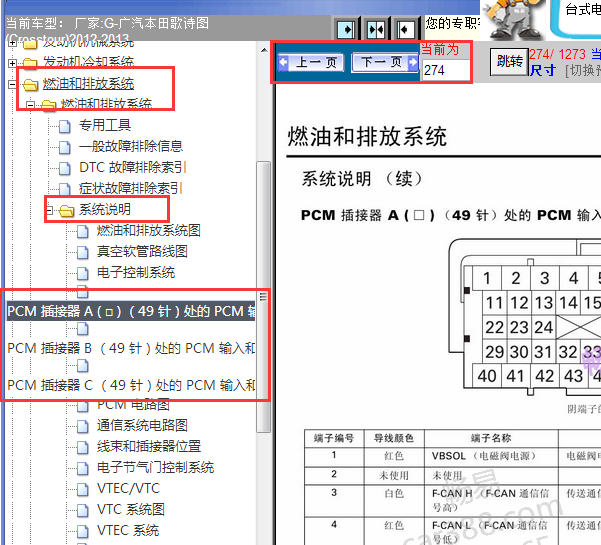Open 一般故障排除信息 page
The image size is (601, 545).
(131, 146)
